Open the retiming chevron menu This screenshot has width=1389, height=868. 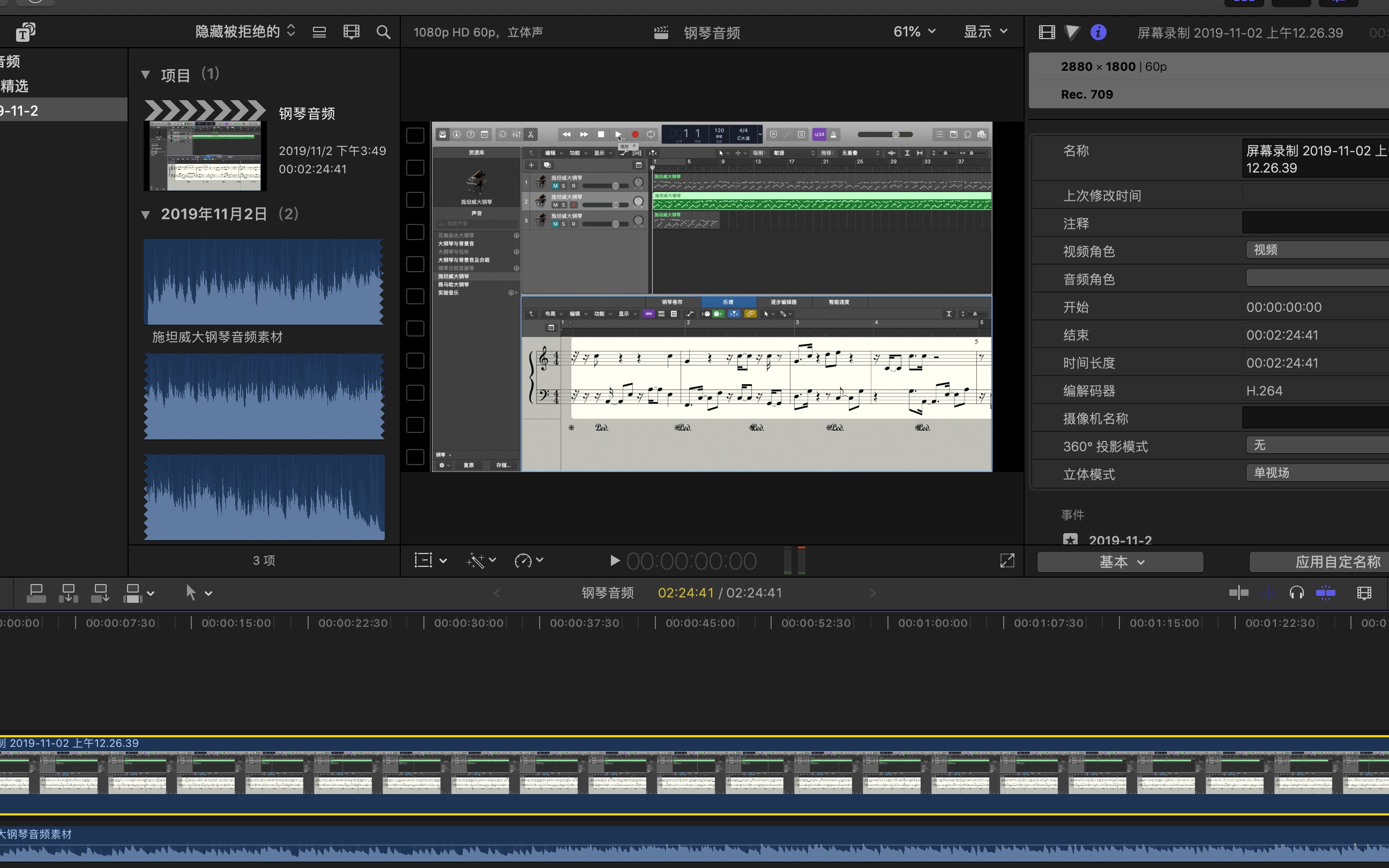point(540,560)
